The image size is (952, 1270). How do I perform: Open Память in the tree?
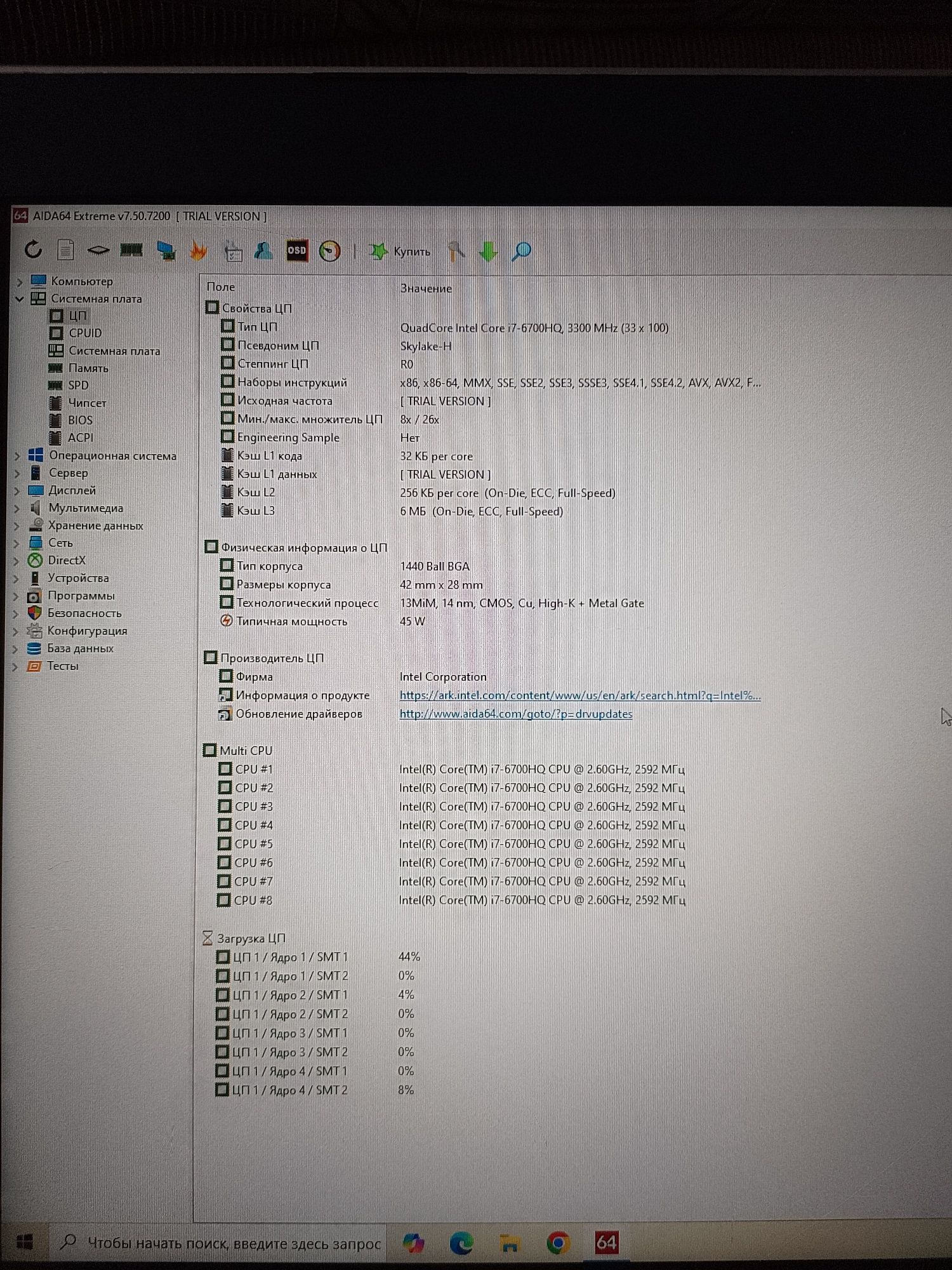[88, 368]
